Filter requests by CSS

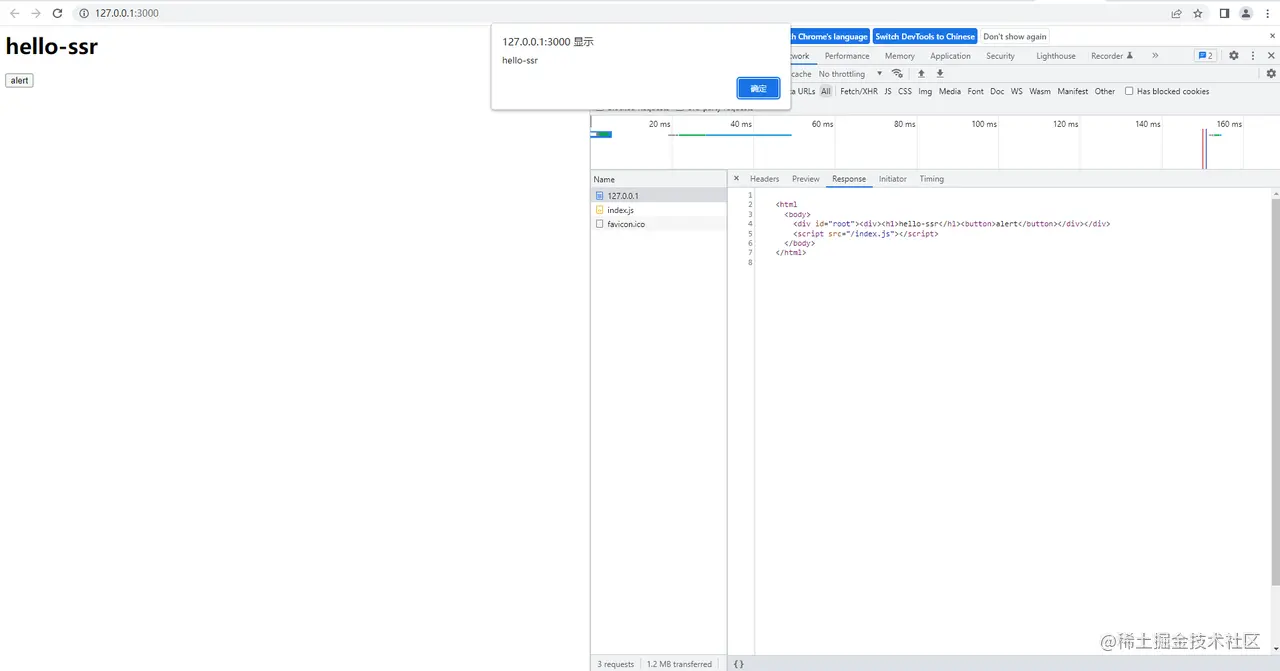click(905, 91)
